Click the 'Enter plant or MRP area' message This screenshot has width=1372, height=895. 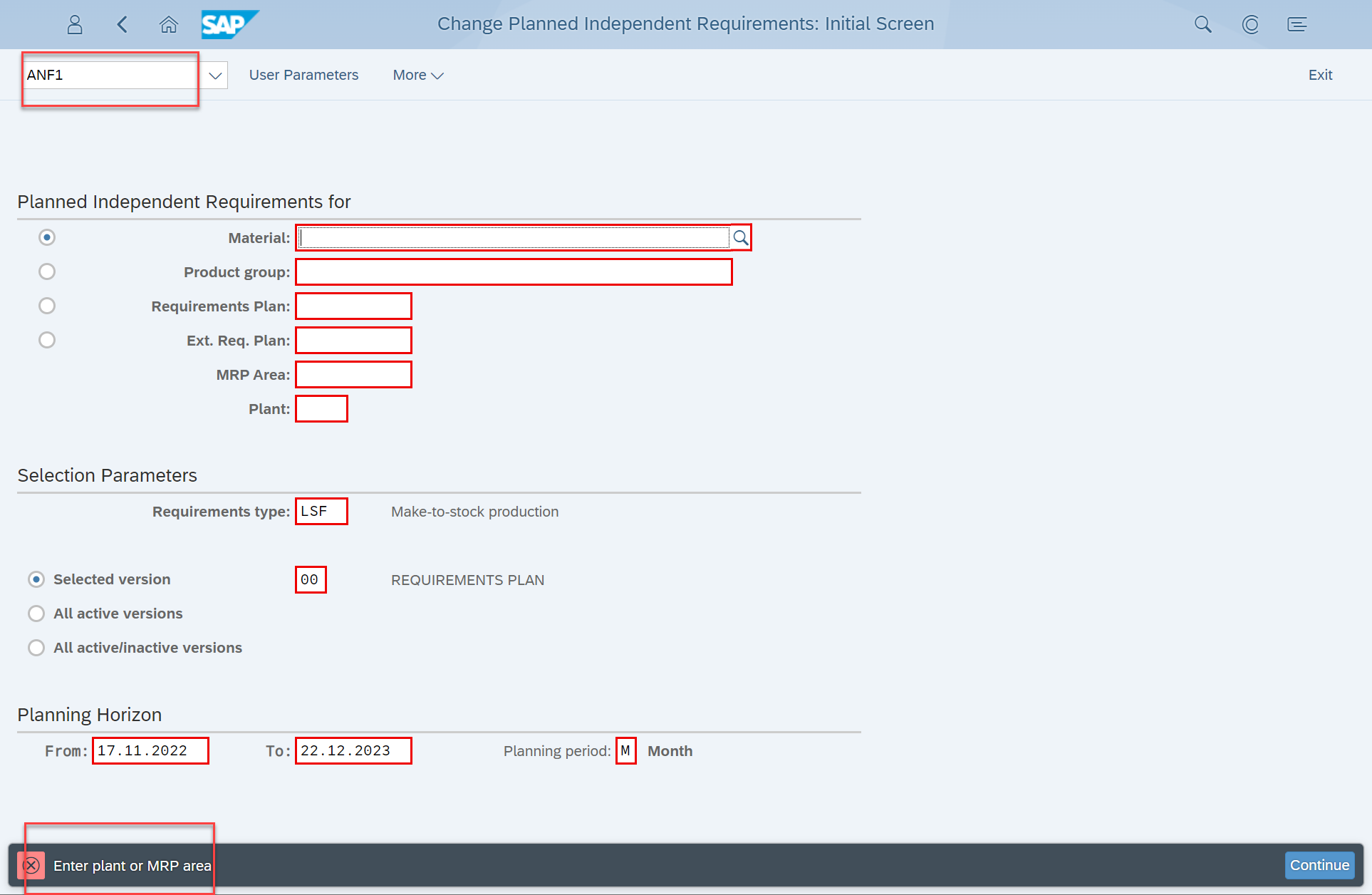132,866
